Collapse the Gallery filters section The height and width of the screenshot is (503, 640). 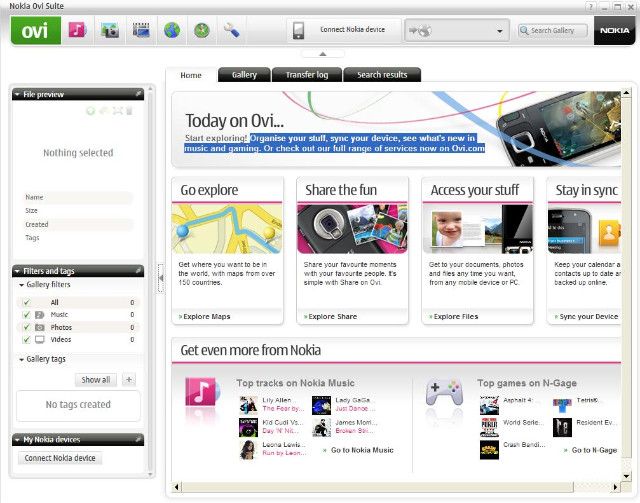tap(21, 285)
